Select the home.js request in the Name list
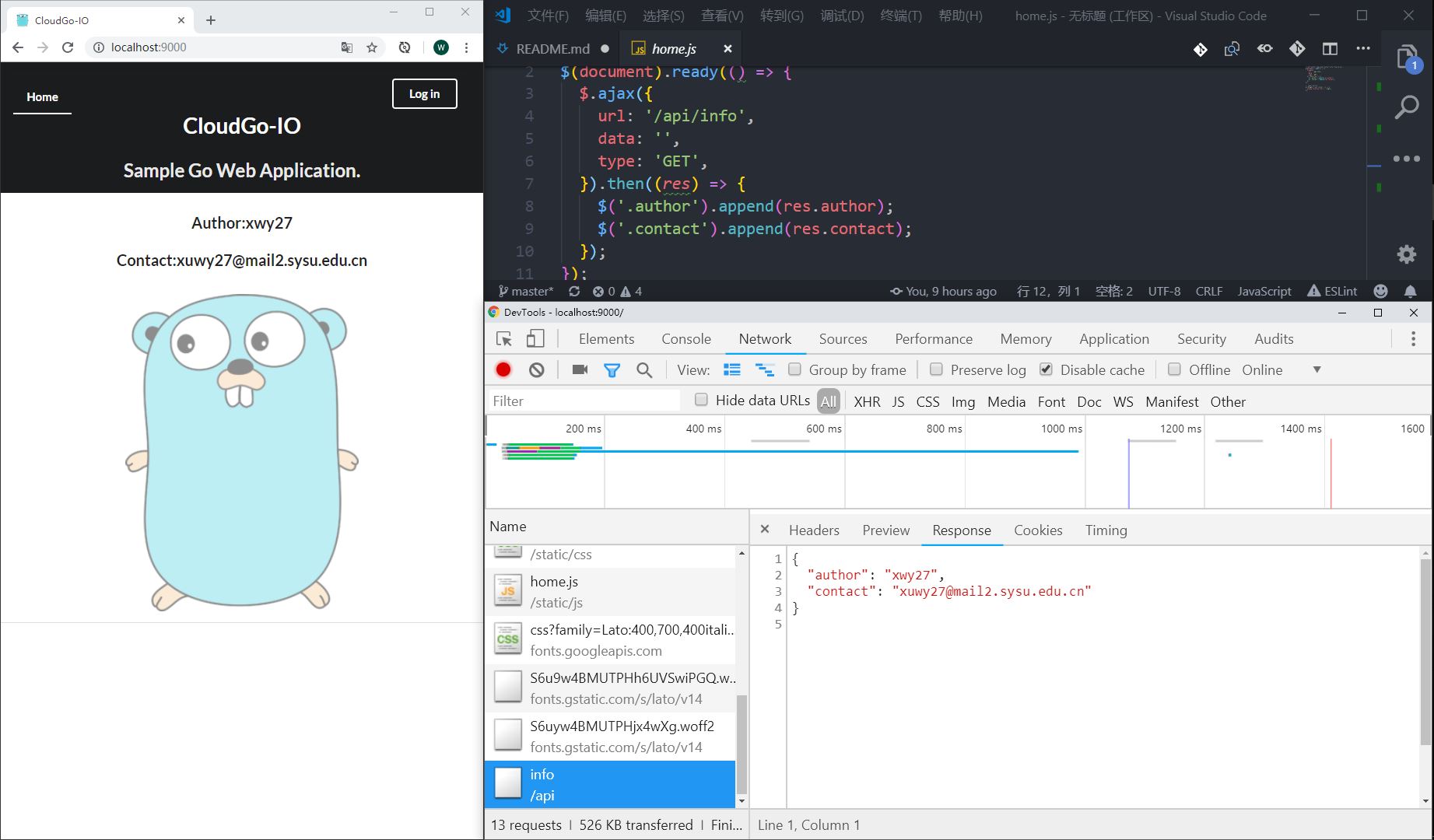Image resolution: width=1434 pixels, height=840 pixels. (610, 592)
